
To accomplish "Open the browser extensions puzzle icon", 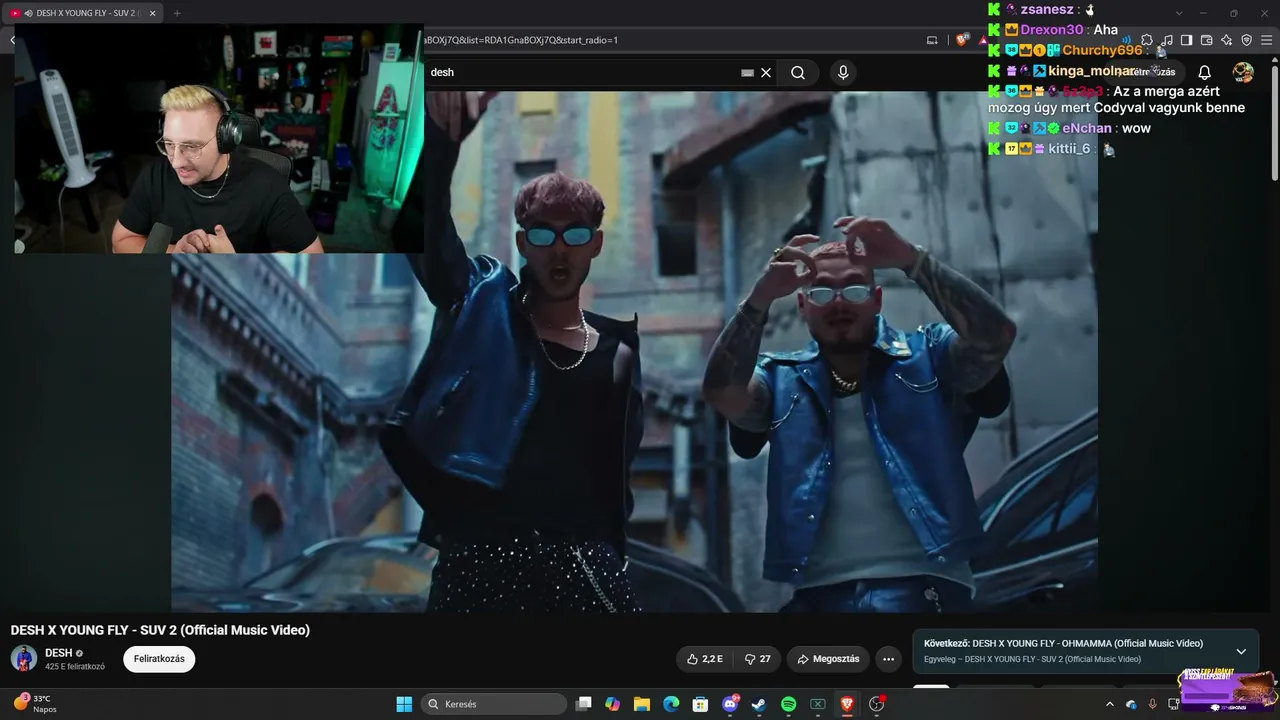I will 1147,40.
